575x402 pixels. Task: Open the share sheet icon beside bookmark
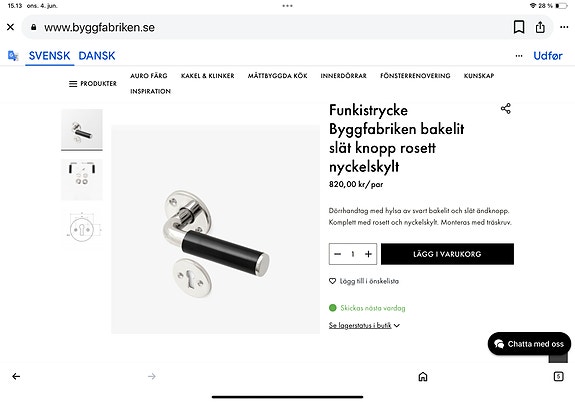(540, 27)
